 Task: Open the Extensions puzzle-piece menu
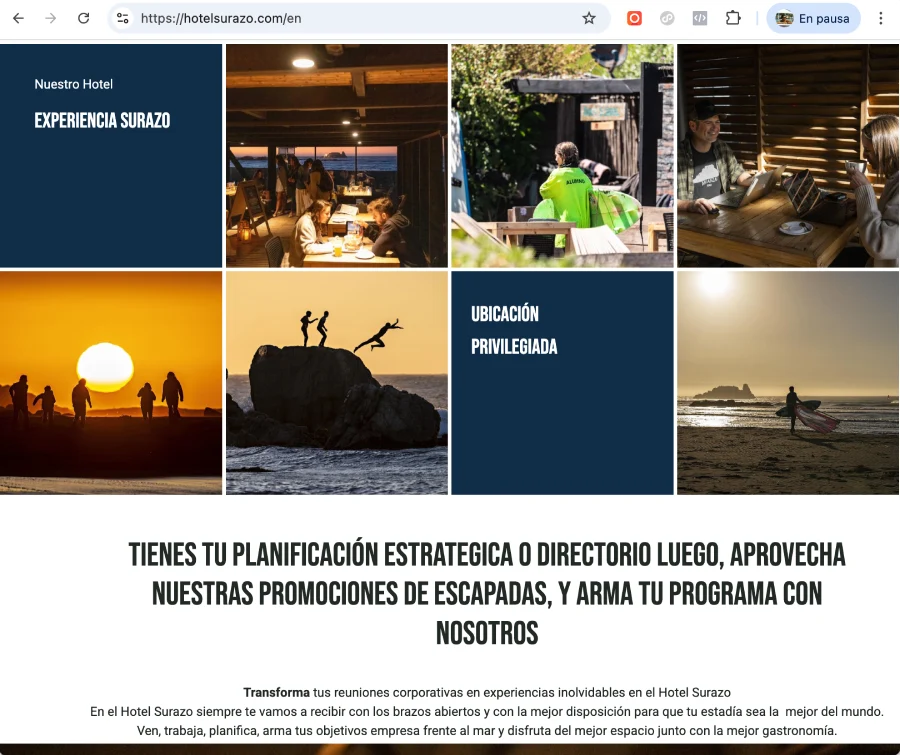pos(733,18)
